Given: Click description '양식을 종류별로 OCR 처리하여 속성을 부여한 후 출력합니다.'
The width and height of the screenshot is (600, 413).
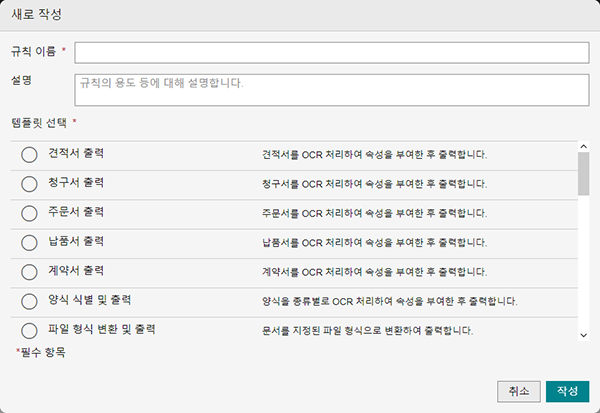Looking at the screenshot, I should click(390, 301).
